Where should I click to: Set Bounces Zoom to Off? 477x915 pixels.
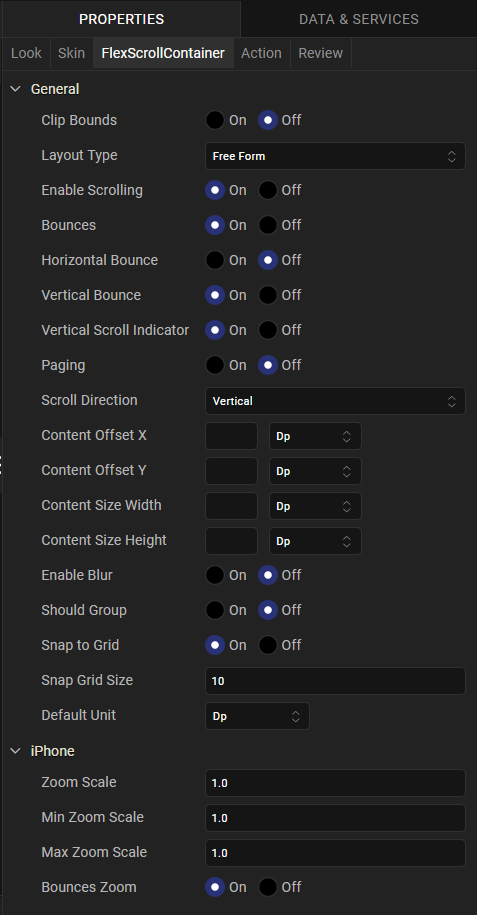pos(268,888)
